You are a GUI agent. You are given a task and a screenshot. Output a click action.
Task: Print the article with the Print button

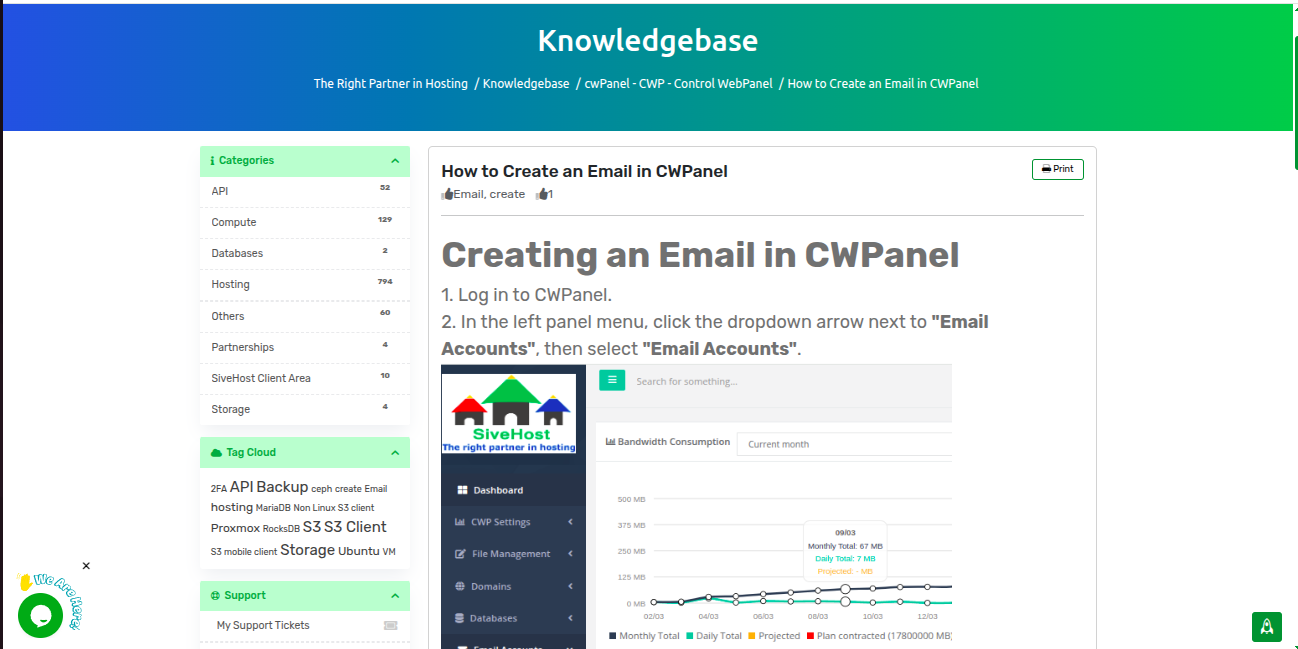[1057, 169]
